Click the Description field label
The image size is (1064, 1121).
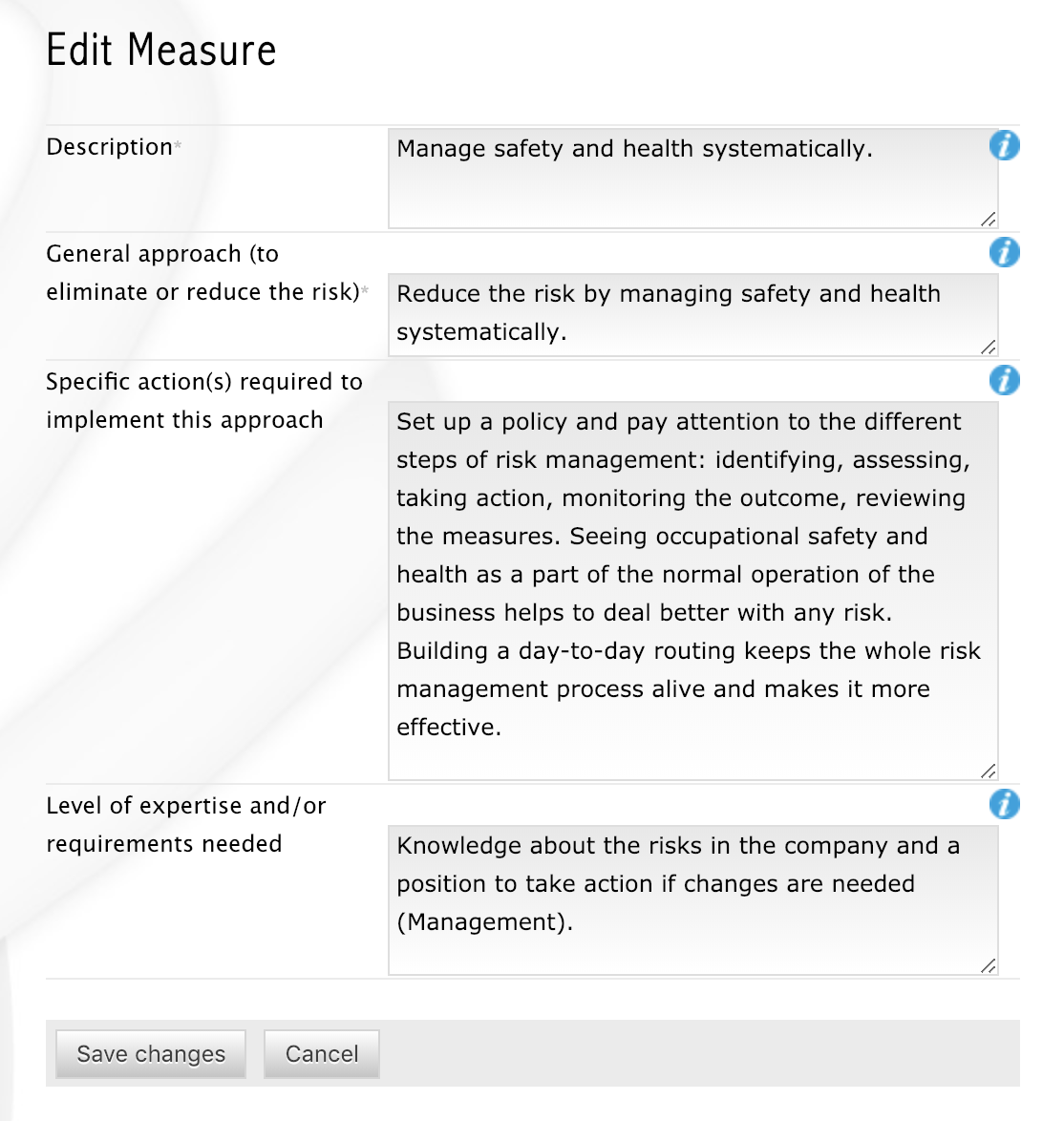click(x=110, y=147)
